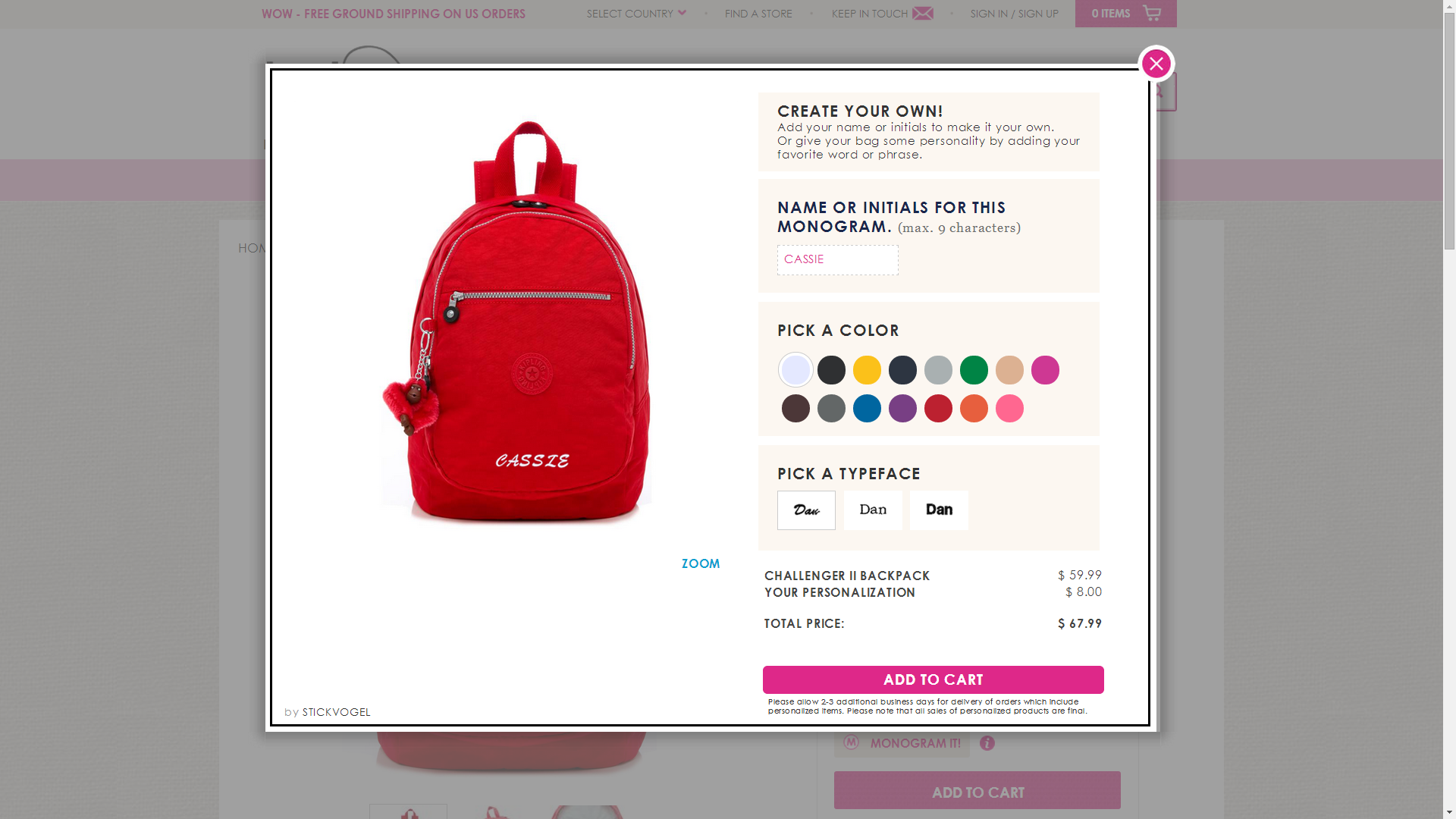The image size is (1456, 819).
Task: Click the monogram name input containing CASSIE
Action: (837, 259)
